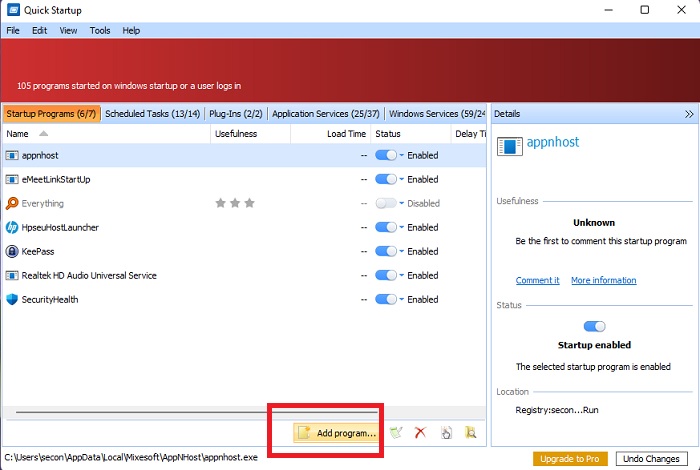Click the open folder location search icon
700x470 pixels.
pos(471,432)
